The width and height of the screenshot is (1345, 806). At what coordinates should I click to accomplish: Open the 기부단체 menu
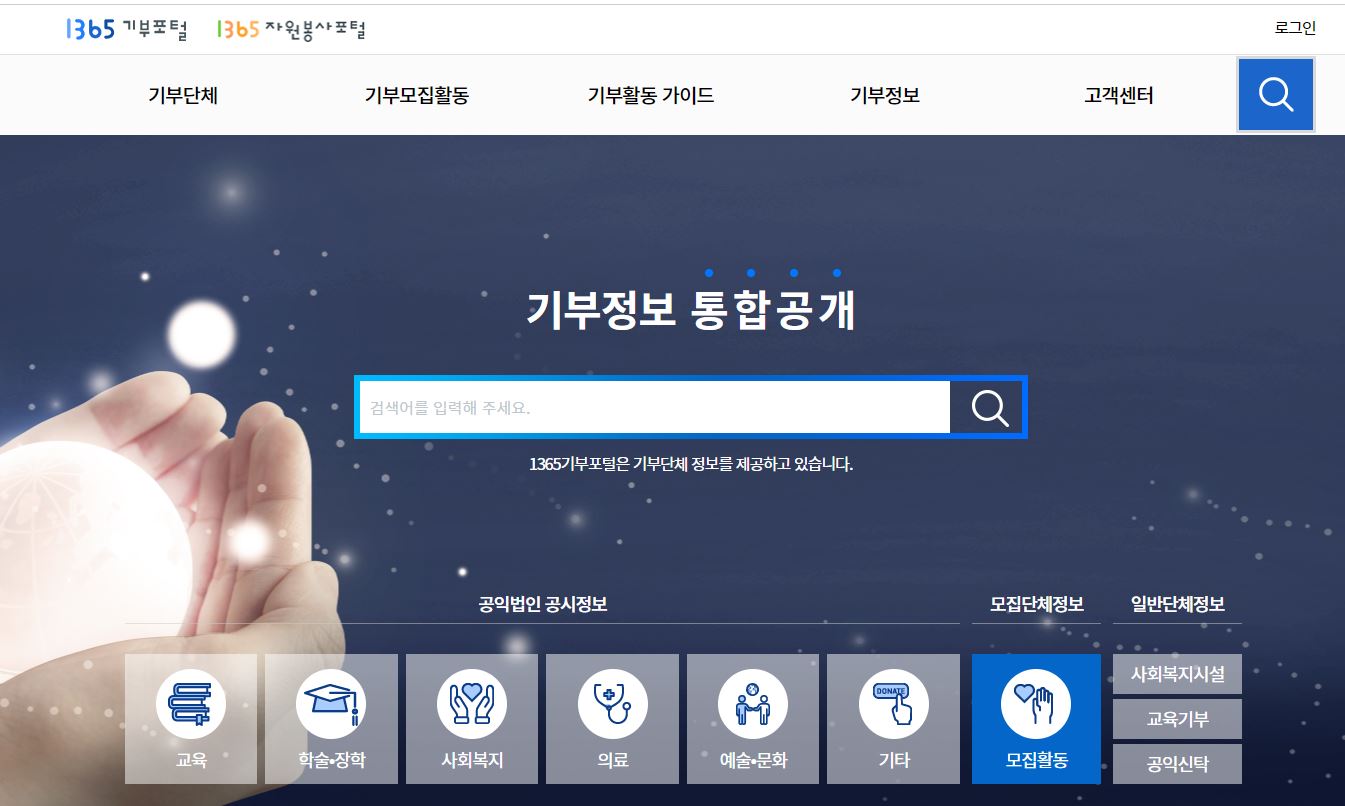tap(183, 96)
